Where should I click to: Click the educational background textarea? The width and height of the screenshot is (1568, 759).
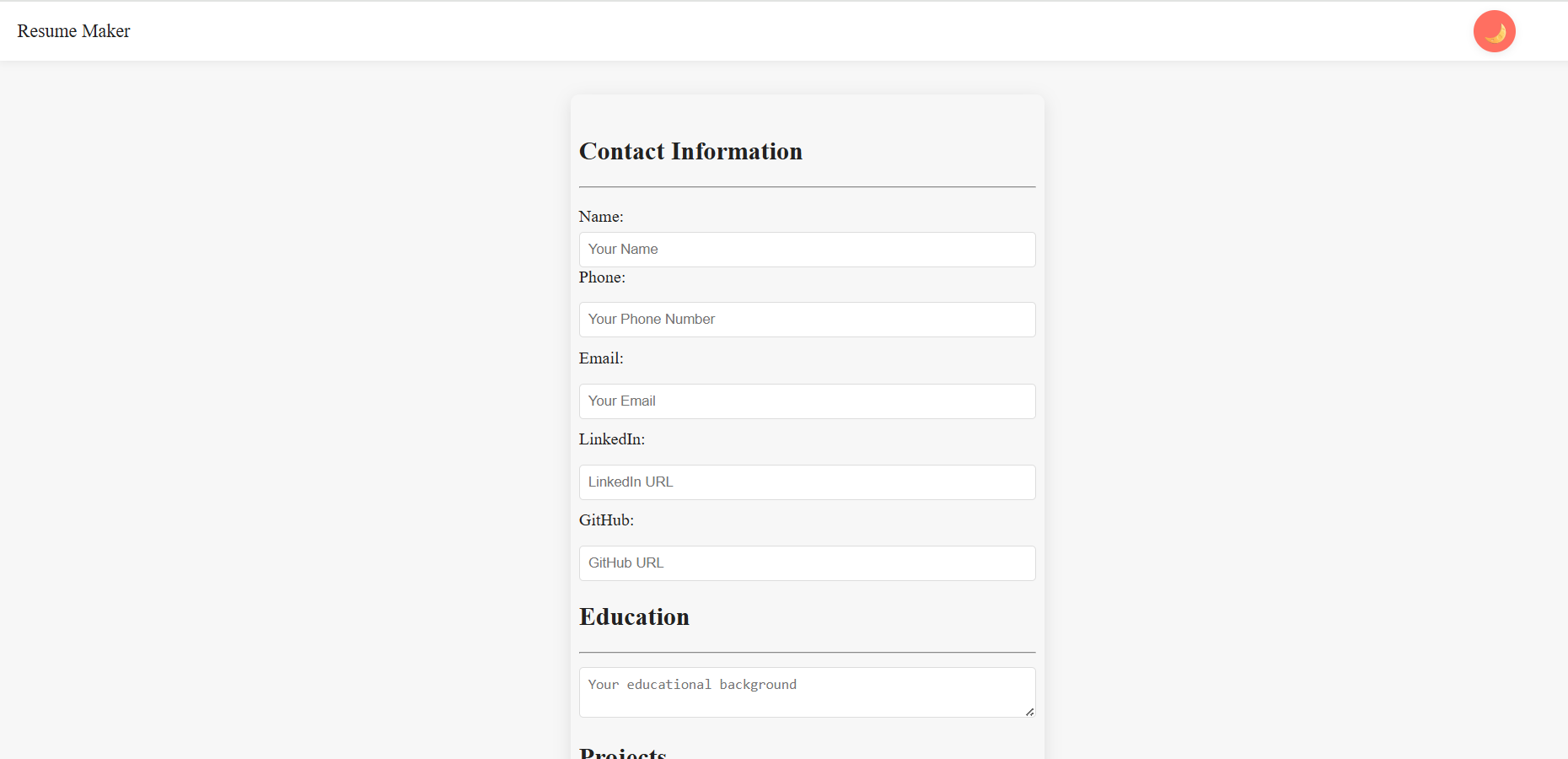coord(807,692)
